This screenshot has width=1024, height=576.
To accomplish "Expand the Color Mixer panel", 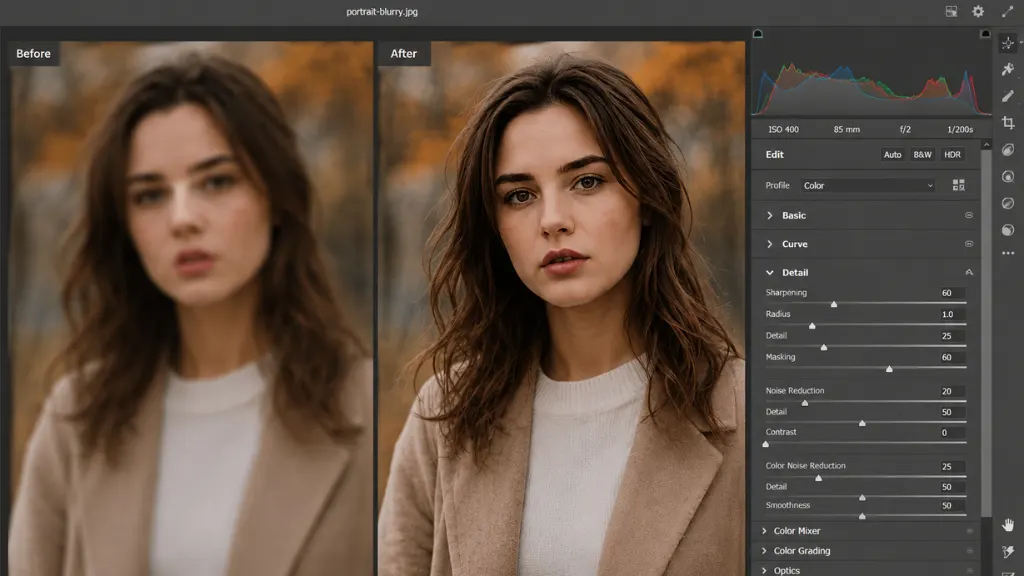I will click(764, 531).
